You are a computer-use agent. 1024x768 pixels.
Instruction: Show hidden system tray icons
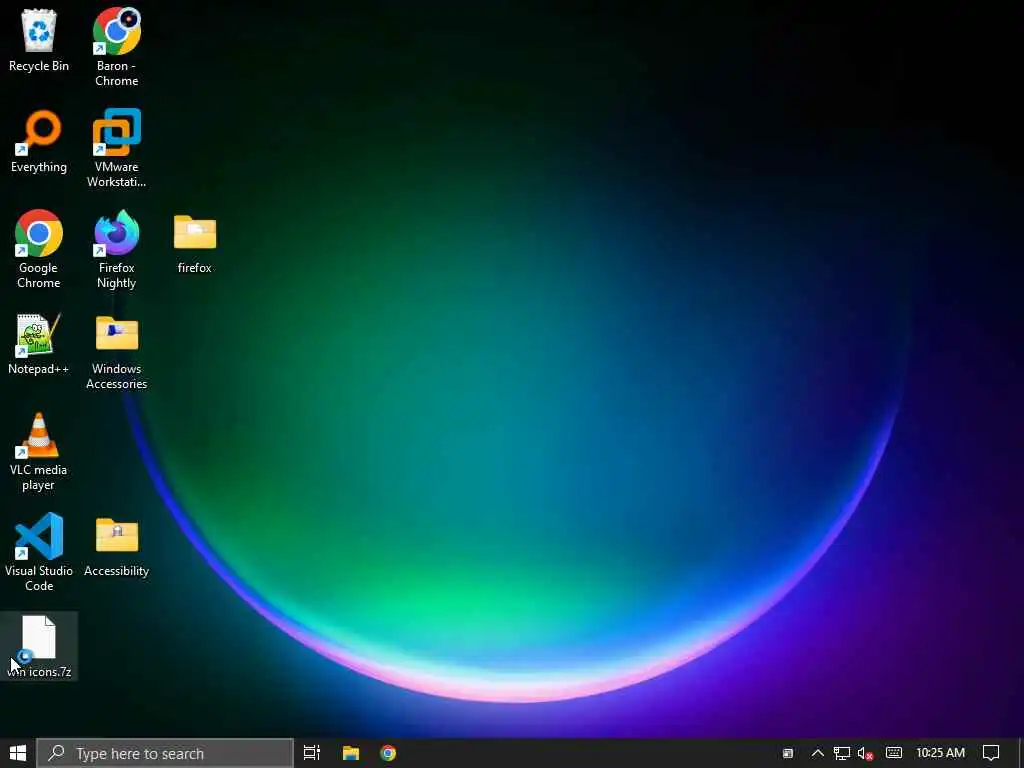(x=817, y=753)
